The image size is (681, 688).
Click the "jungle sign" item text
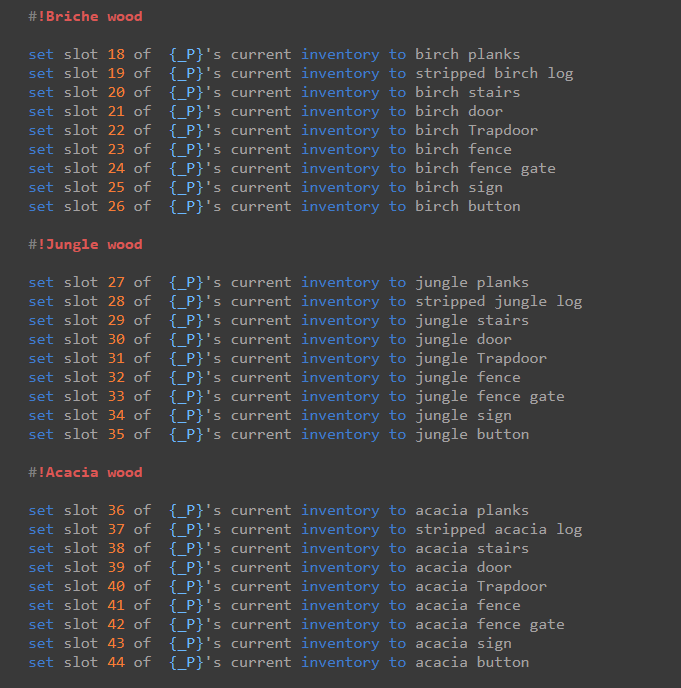tap(463, 415)
